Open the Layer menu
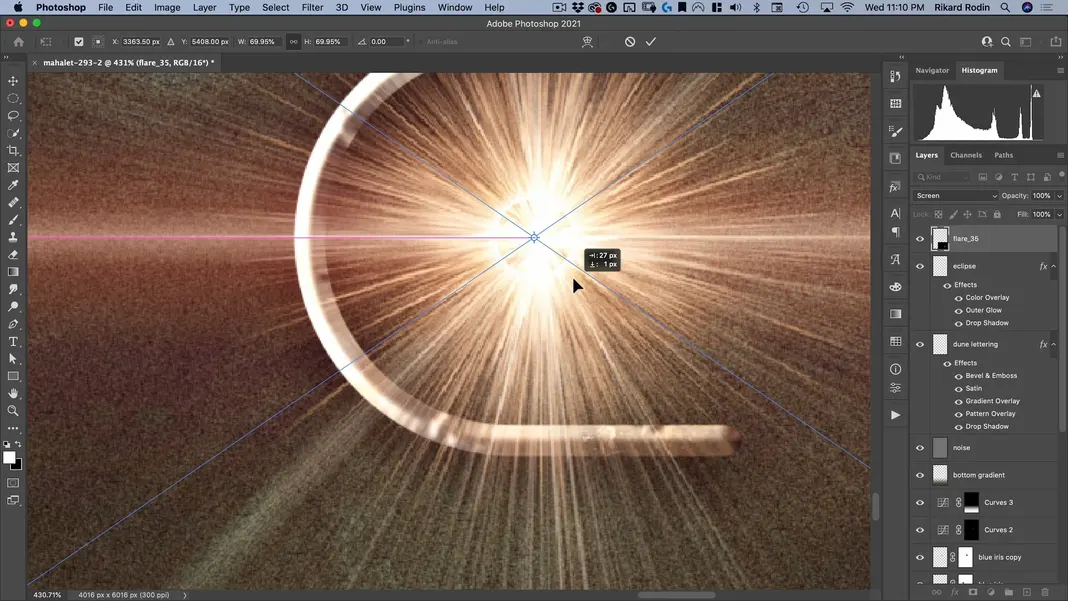Screen dimensions: 1068x601 [204, 7]
